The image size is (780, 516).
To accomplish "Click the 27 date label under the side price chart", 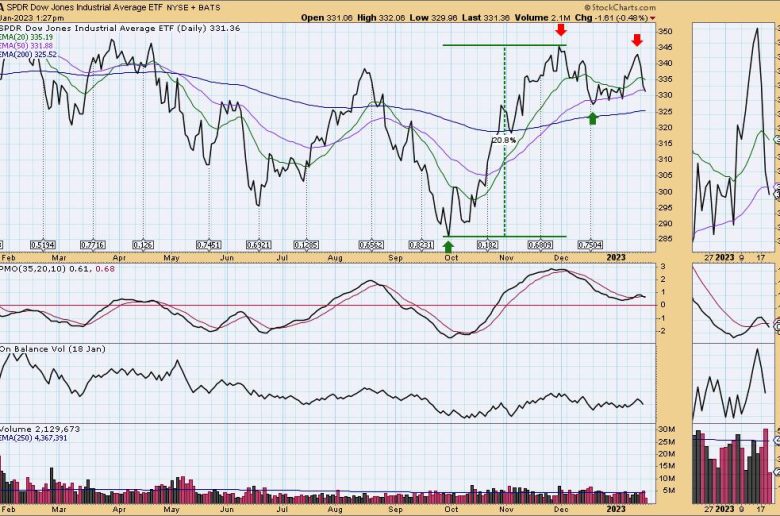I will pos(709,258).
